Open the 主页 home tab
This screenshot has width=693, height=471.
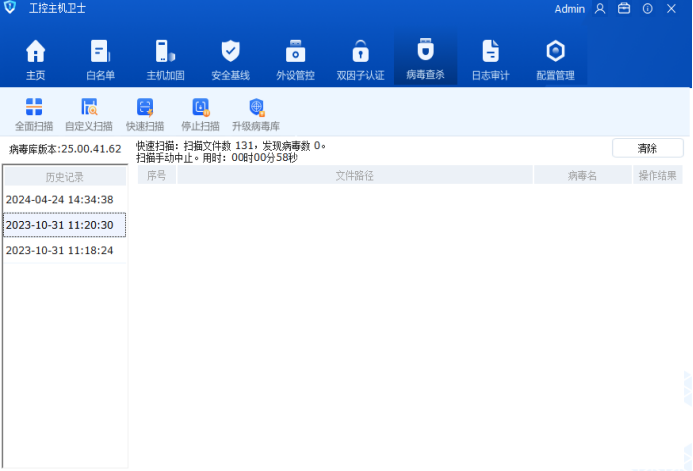click(x=35, y=59)
